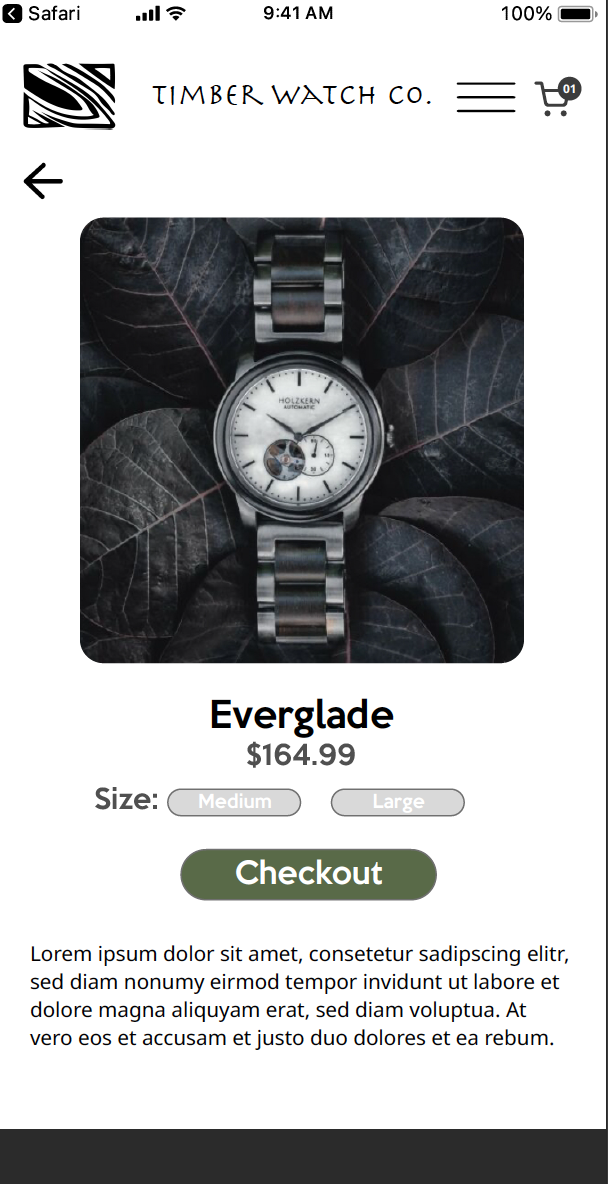Image resolution: width=608 pixels, height=1184 pixels.
Task: Click the Everglade watch product photo
Action: coord(302,440)
